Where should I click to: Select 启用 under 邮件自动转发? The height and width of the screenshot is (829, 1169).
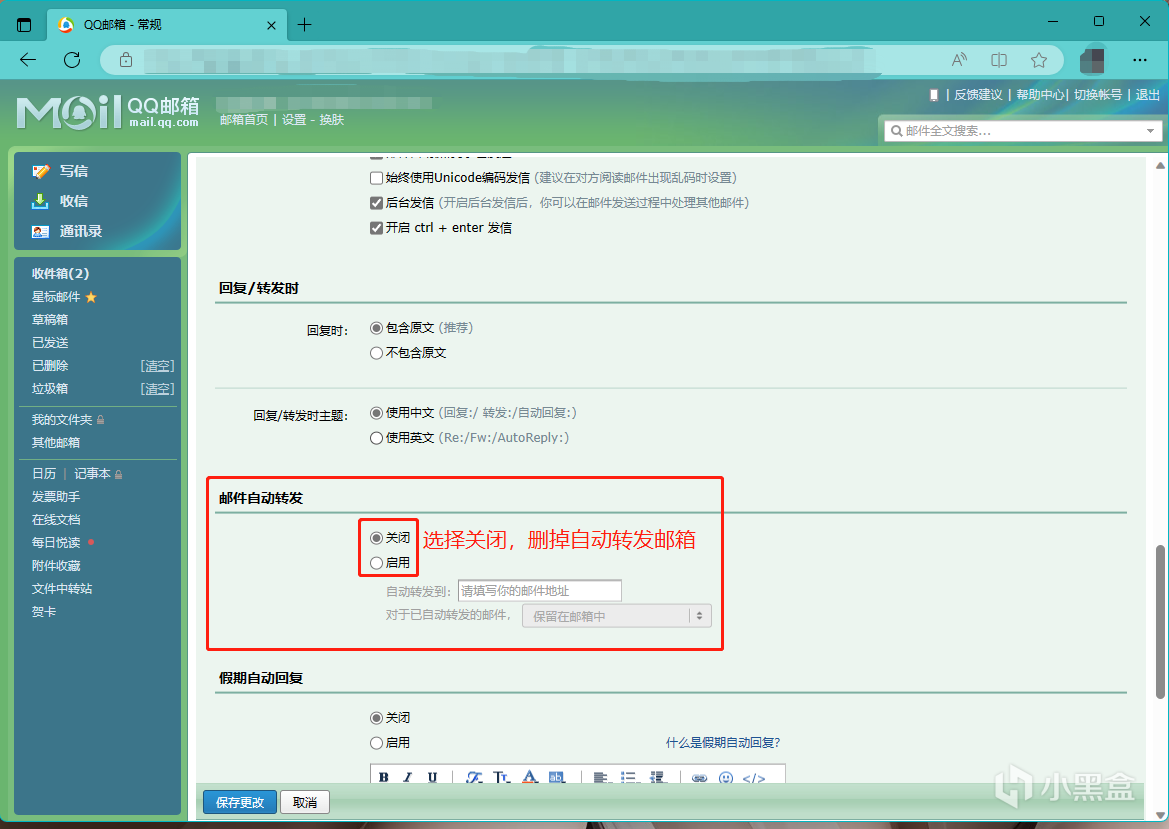point(376,563)
